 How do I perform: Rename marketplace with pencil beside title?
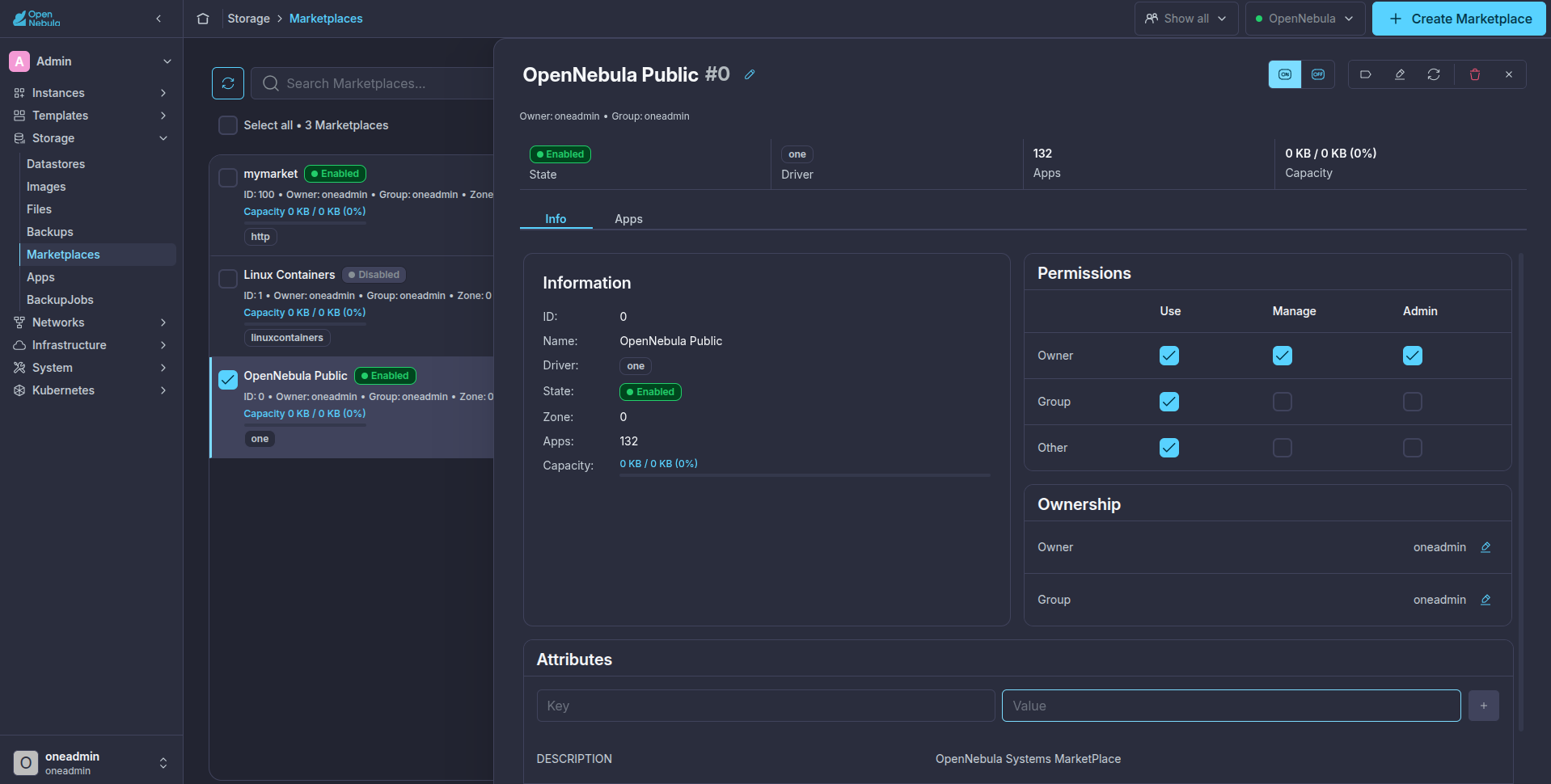click(750, 74)
